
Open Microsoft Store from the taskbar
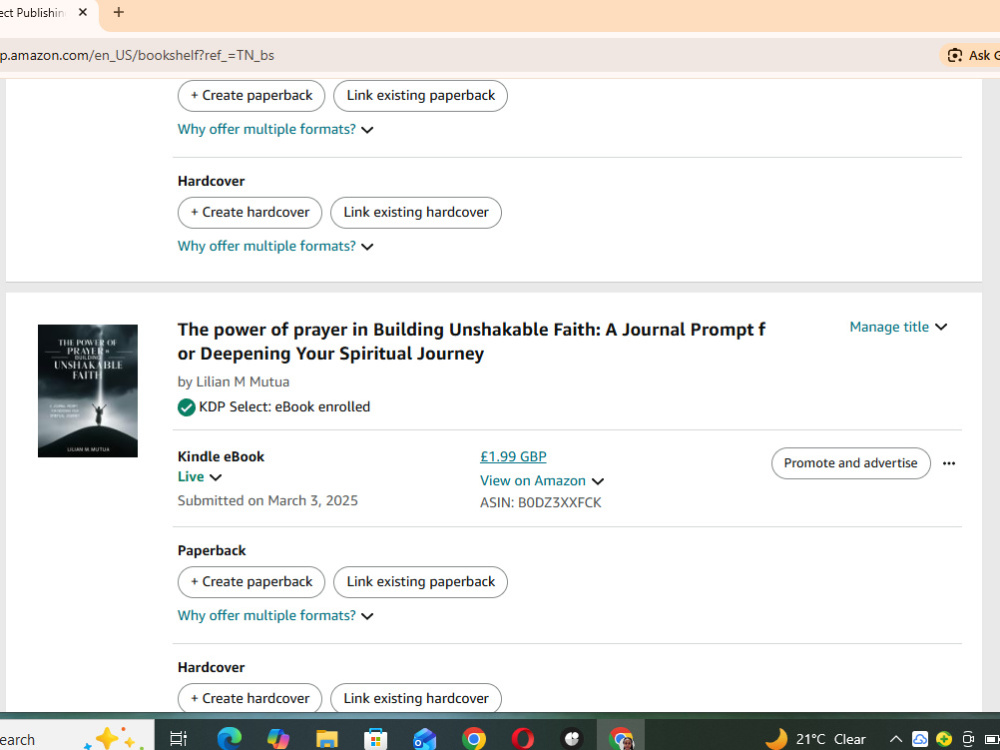coord(376,739)
